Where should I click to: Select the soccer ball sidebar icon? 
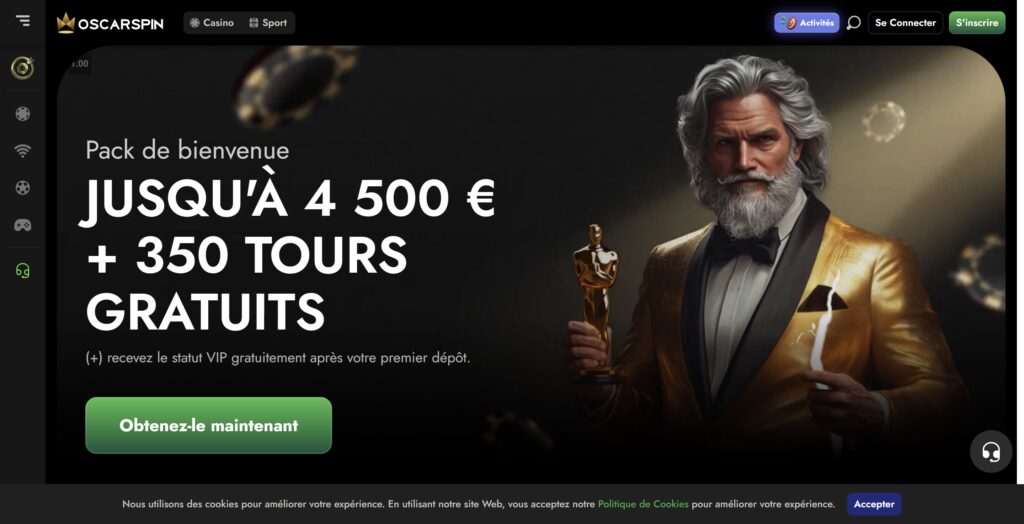pos(23,188)
